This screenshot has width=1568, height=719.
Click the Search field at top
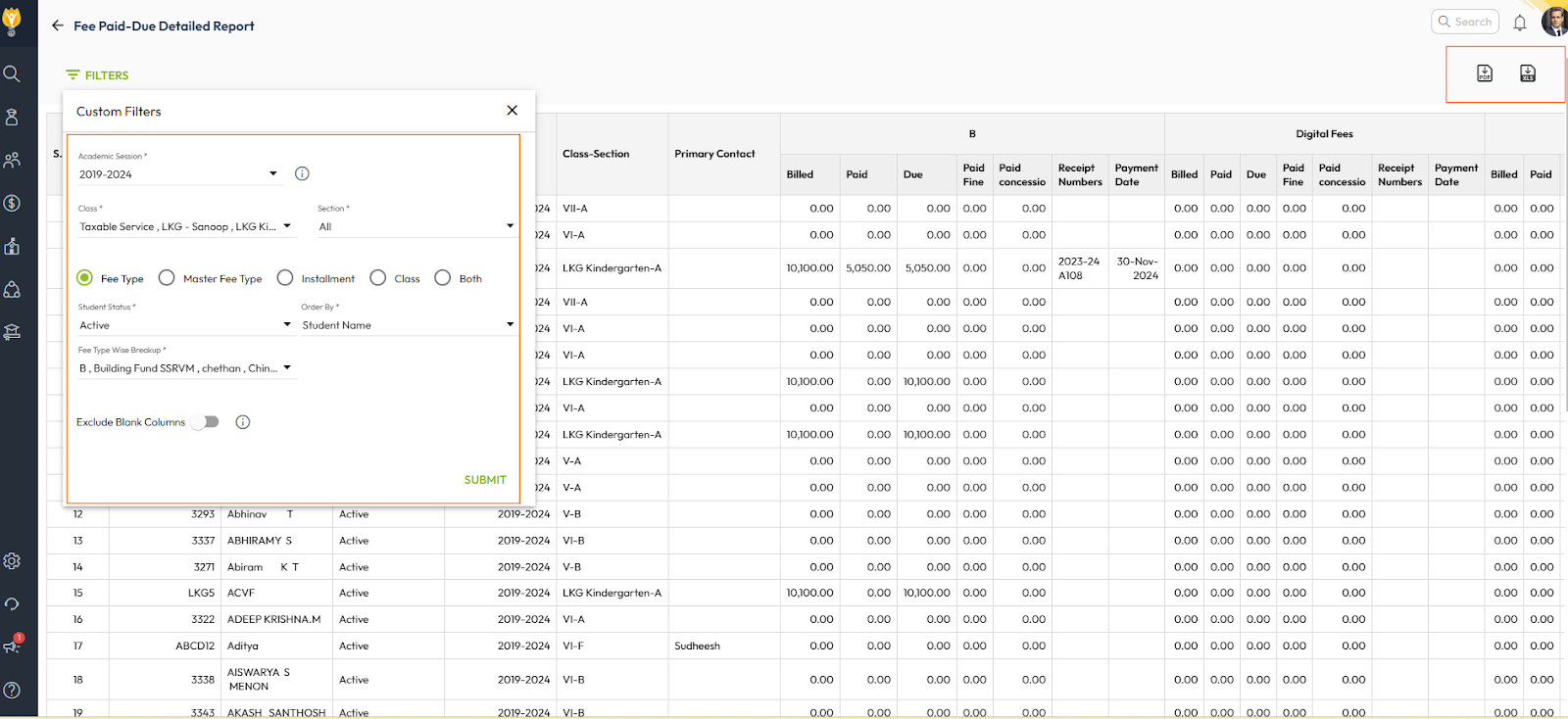[x=1467, y=22]
